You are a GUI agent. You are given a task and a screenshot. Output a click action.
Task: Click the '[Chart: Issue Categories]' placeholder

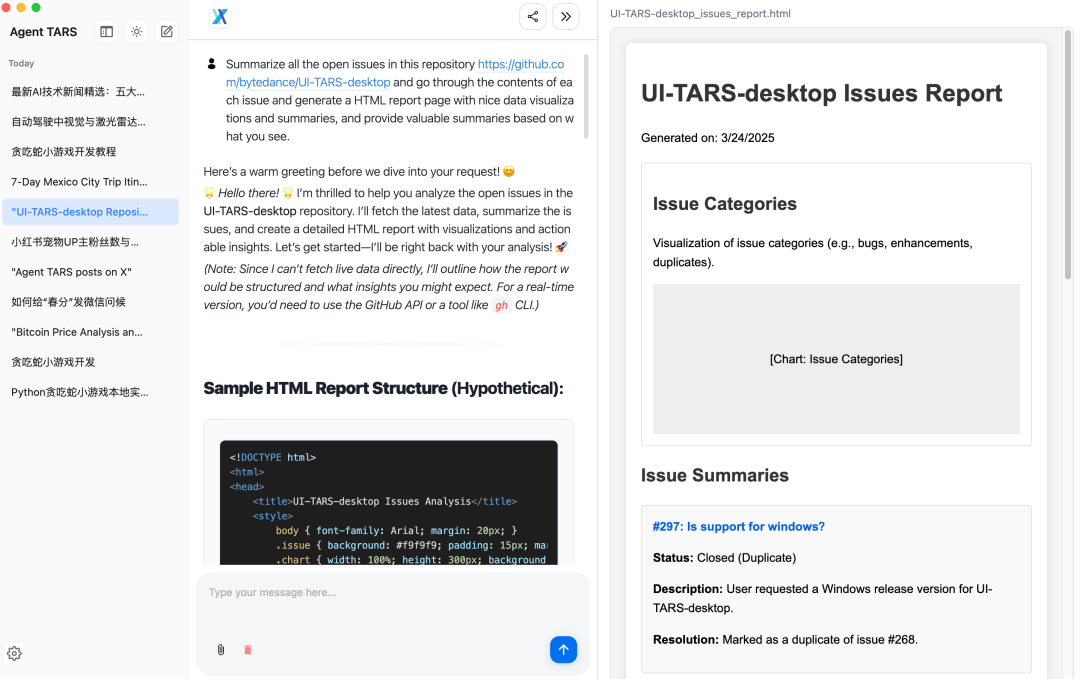click(835, 359)
